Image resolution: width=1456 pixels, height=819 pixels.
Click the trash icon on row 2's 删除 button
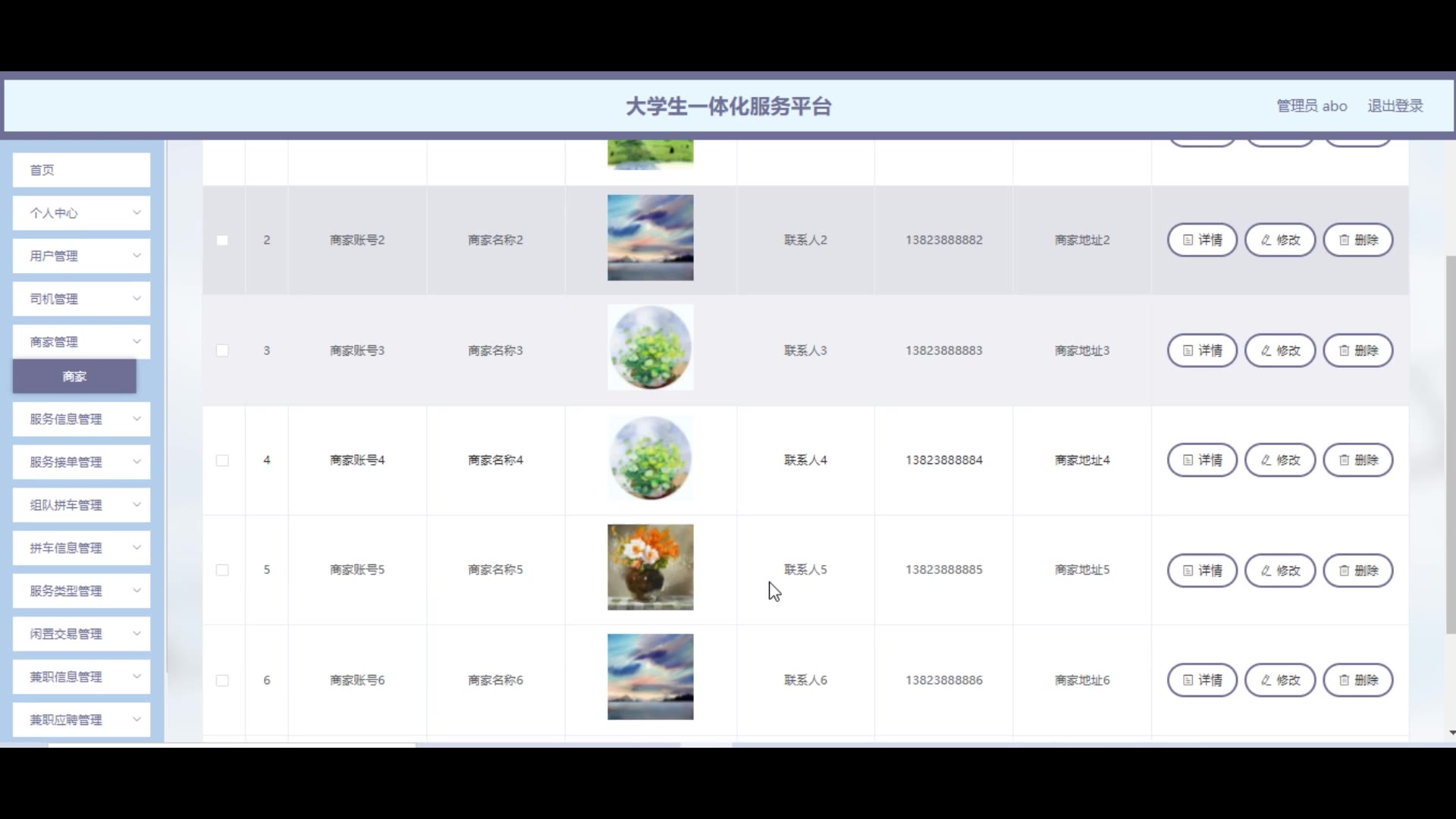(1344, 240)
